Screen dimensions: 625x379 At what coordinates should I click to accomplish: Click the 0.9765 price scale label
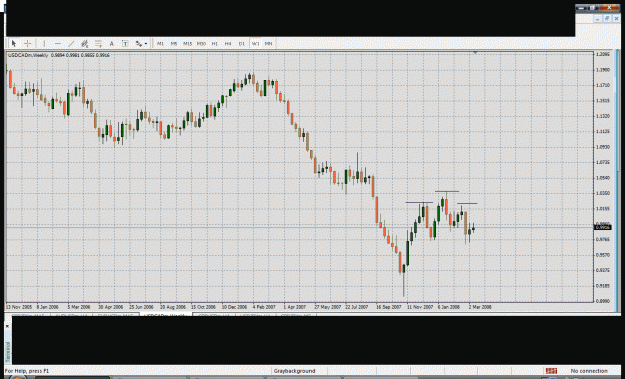[603, 239]
